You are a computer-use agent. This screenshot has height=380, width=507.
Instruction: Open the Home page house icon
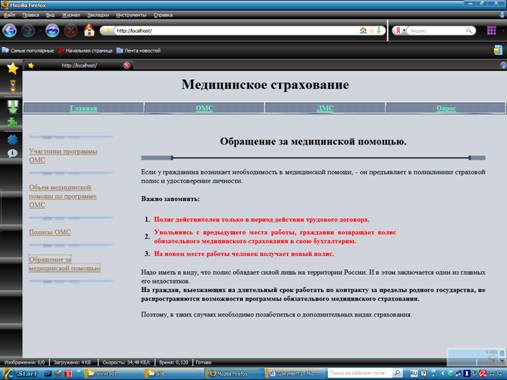[89, 31]
